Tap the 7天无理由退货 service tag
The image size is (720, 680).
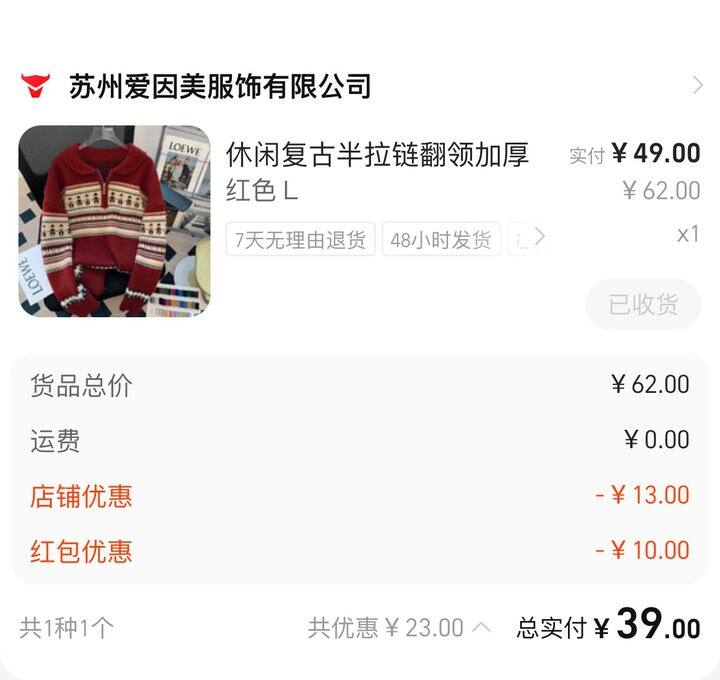pos(300,239)
